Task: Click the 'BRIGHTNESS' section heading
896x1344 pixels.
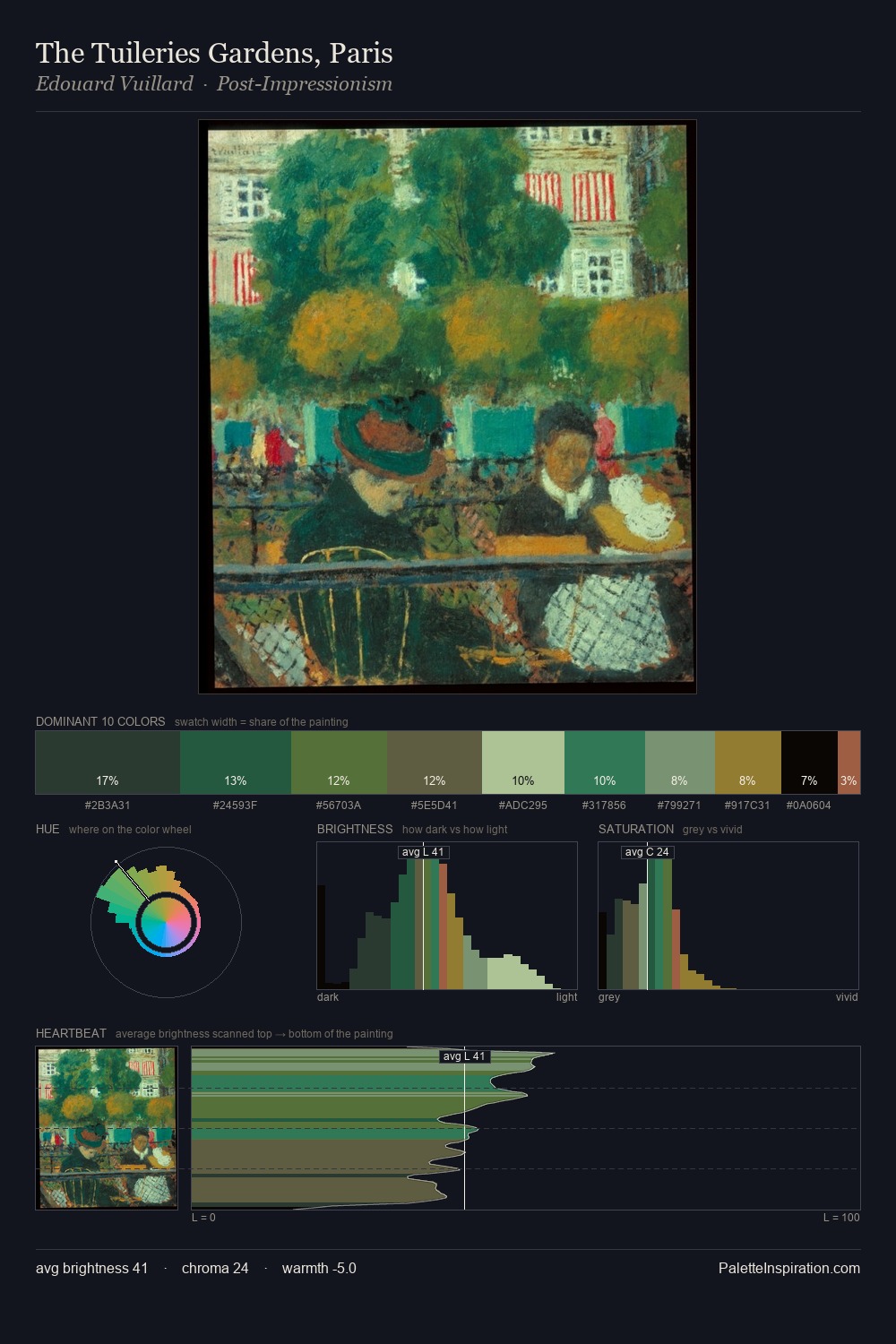Action: (x=355, y=829)
